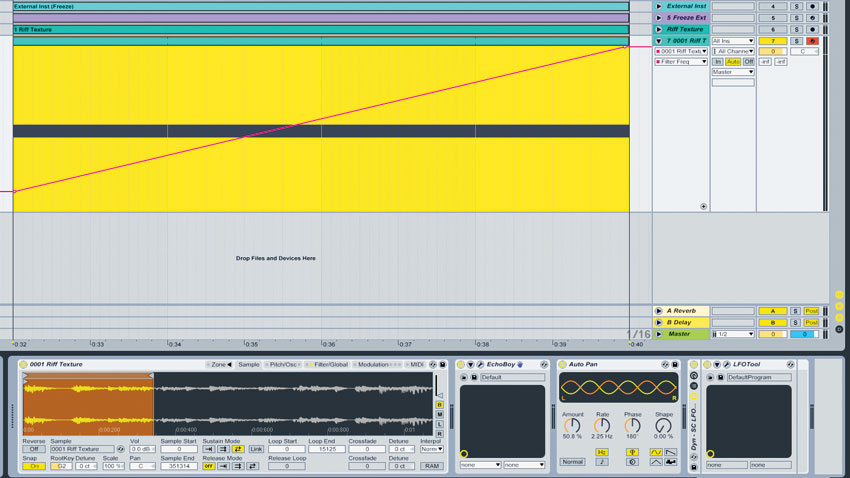Image resolution: width=850 pixels, height=478 pixels.
Task: Select the sine waveform in Auto Pan
Action: 656,451
